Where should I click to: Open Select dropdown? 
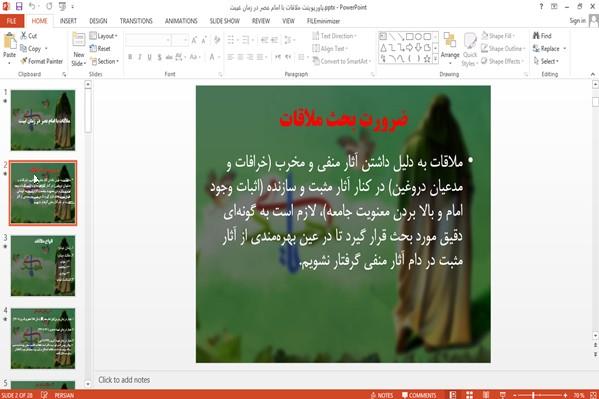tap(546, 61)
